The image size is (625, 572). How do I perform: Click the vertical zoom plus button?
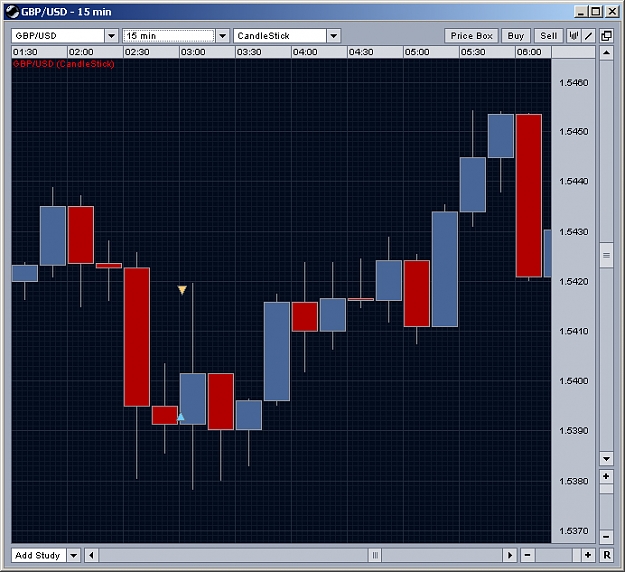click(606, 476)
